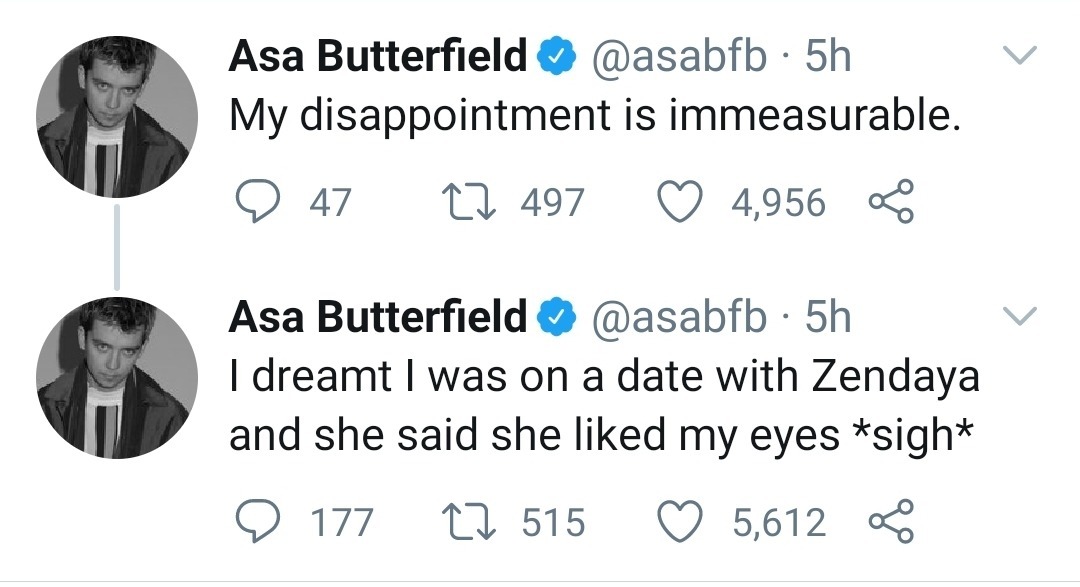Open options chevron on second tweet
This screenshot has width=1080, height=587.
click(1019, 316)
